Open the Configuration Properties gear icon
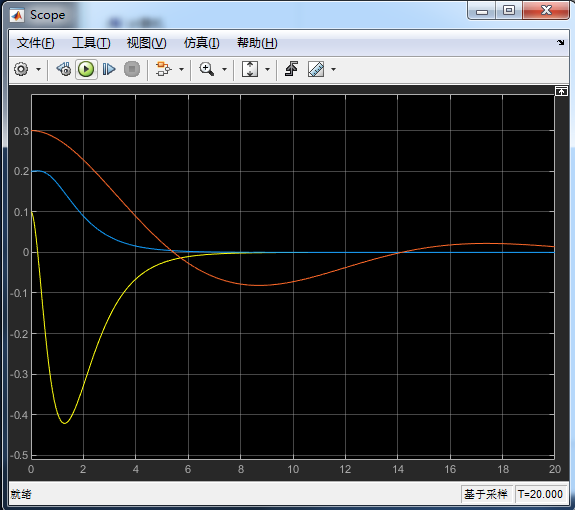 coord(21,69)
